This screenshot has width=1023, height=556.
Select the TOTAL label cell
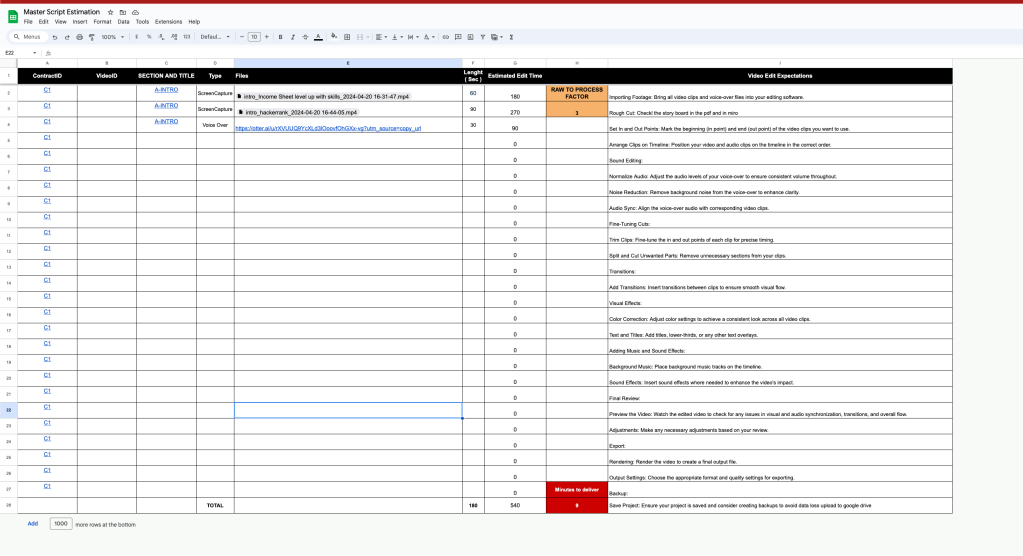pyautogui.click(x=215, y=506)
